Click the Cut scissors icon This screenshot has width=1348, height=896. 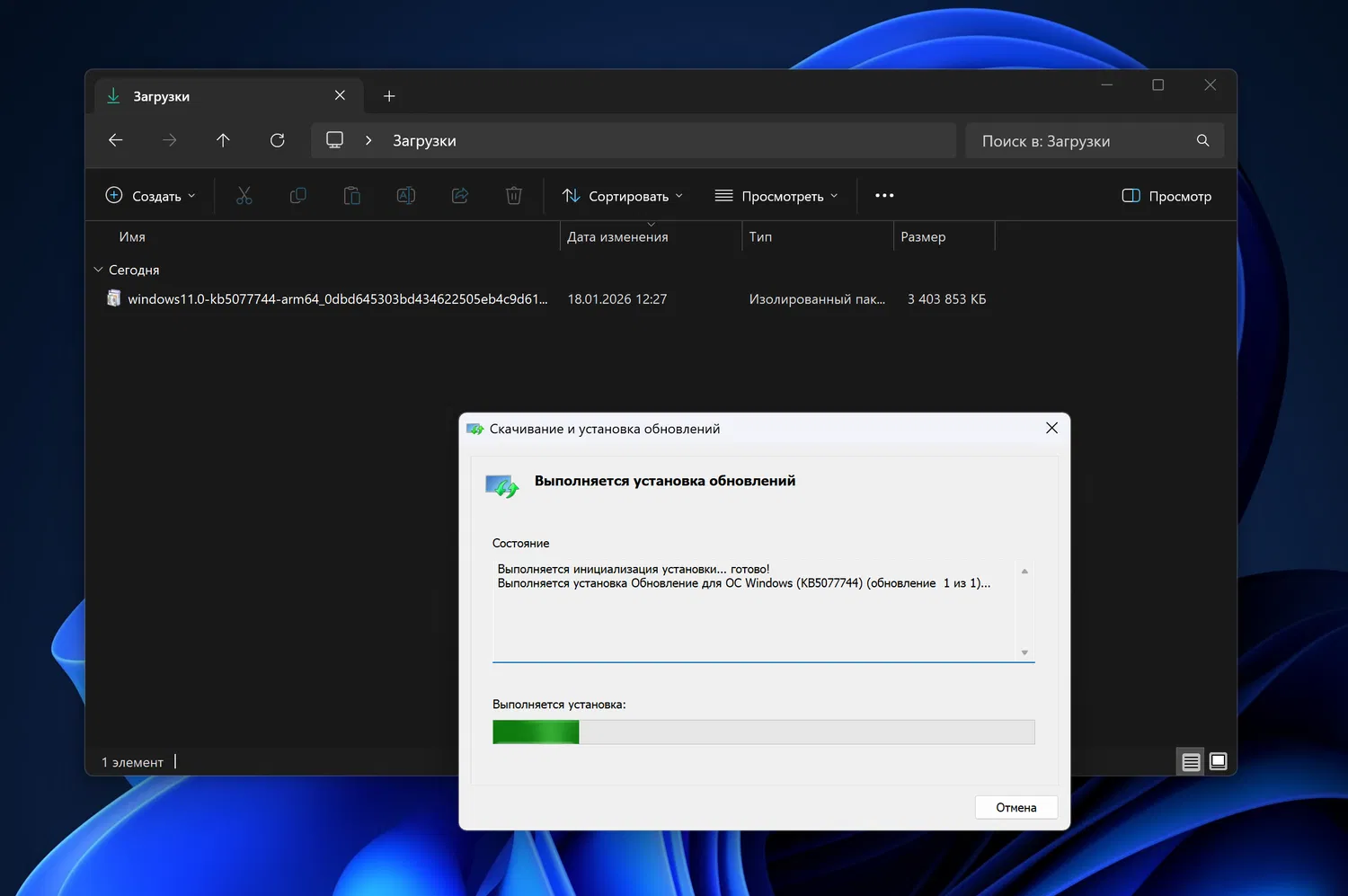tap(244, 196)
